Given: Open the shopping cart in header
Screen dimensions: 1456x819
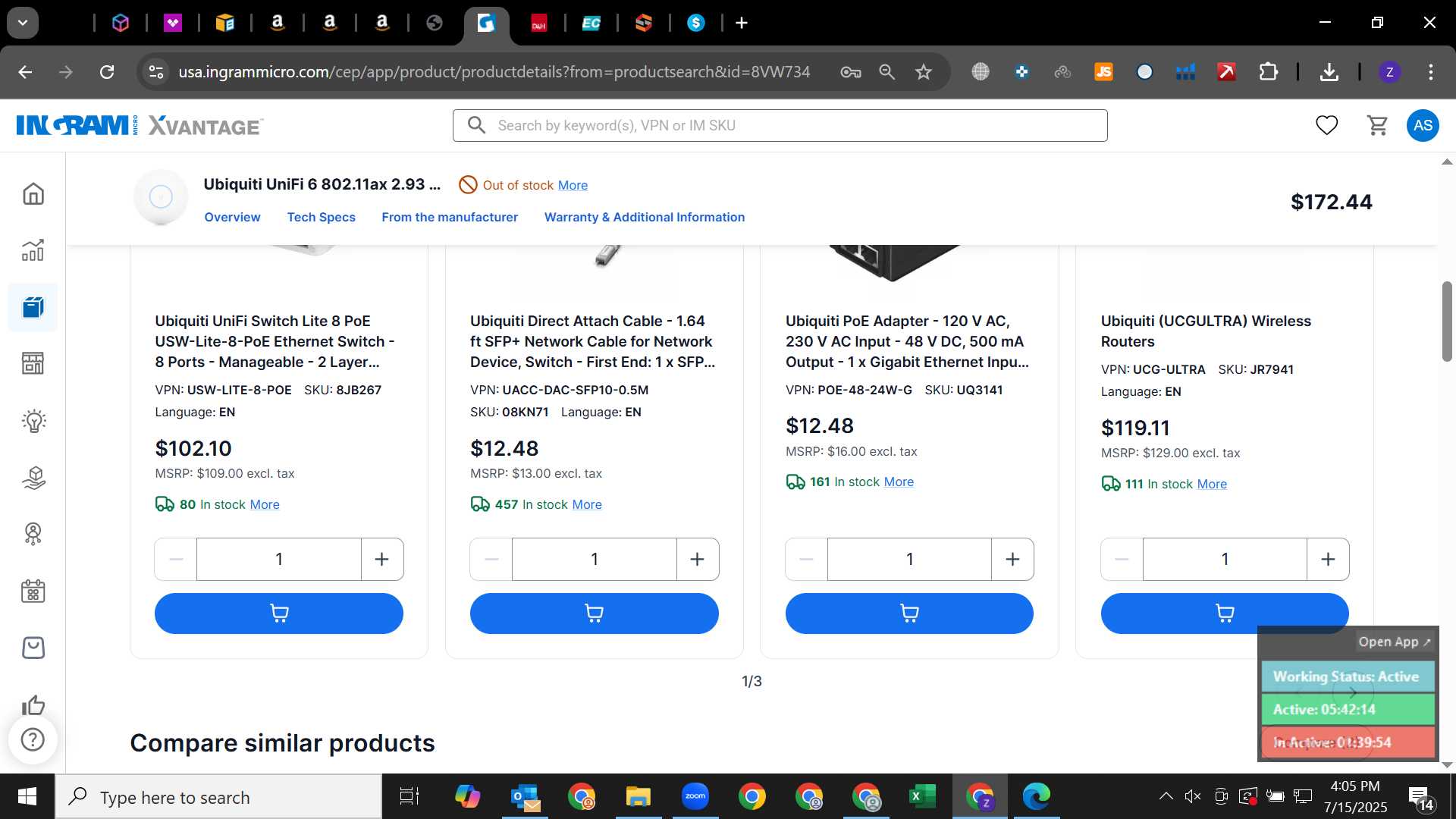Looking at the screenshot, I should pyautogui.click(x=1377, y=125).
